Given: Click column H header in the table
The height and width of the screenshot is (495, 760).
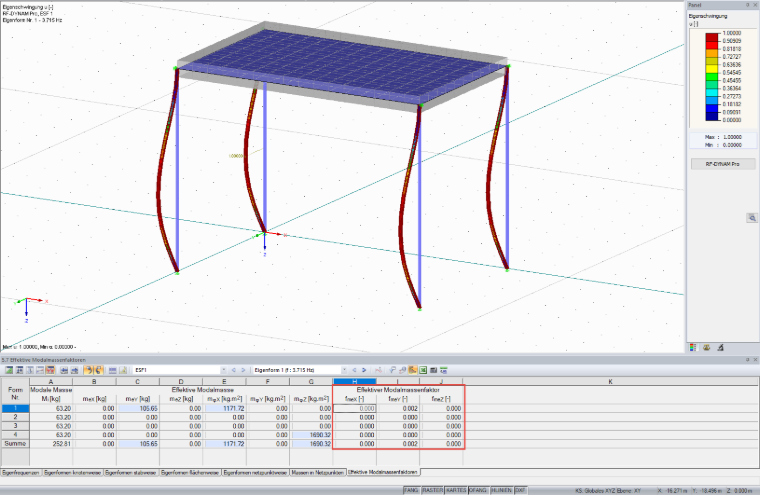Looking at the screenshot, I should click(x=354, y=382).
